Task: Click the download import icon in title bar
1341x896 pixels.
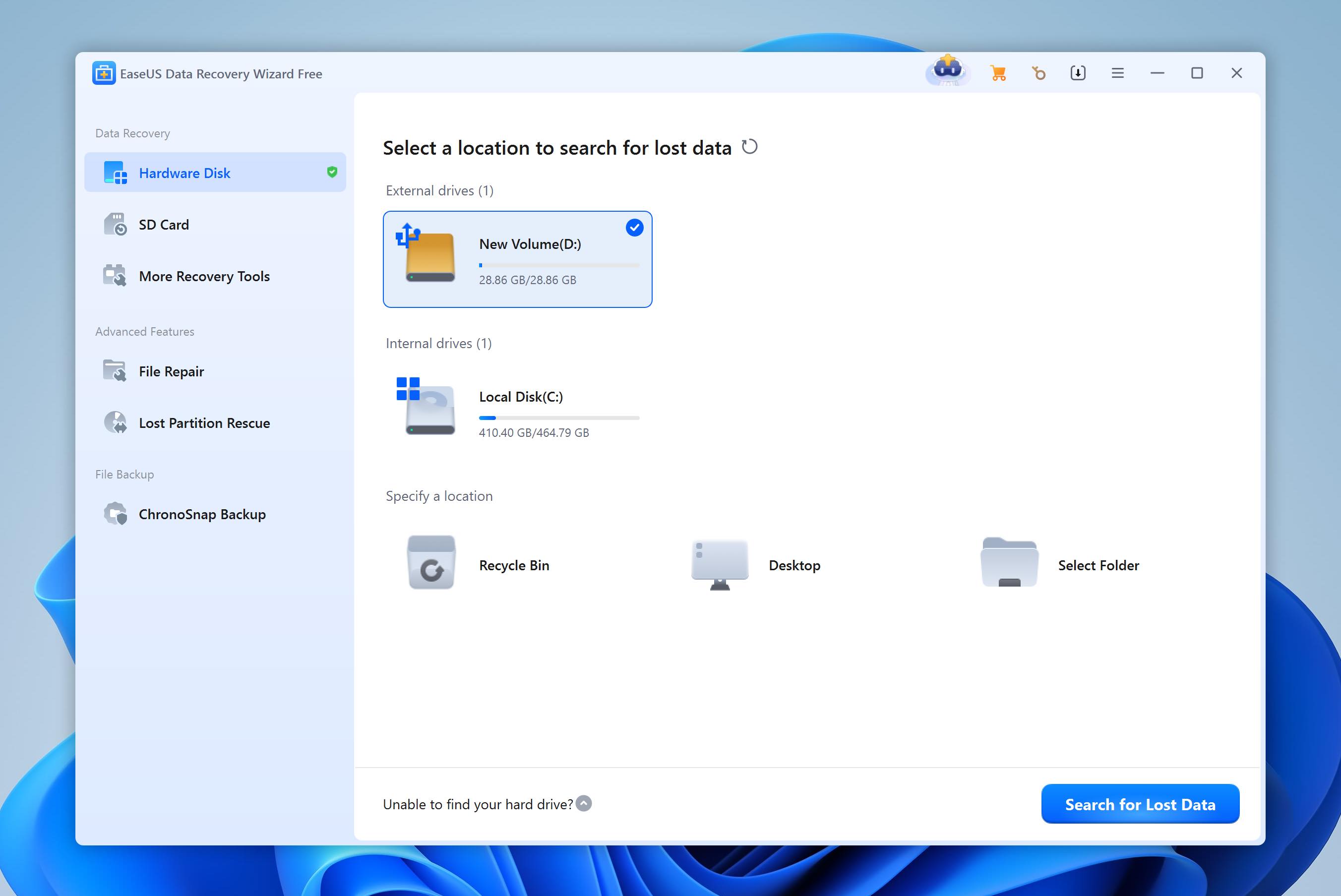Action: pyautogui.click(x=1078, y=73)
